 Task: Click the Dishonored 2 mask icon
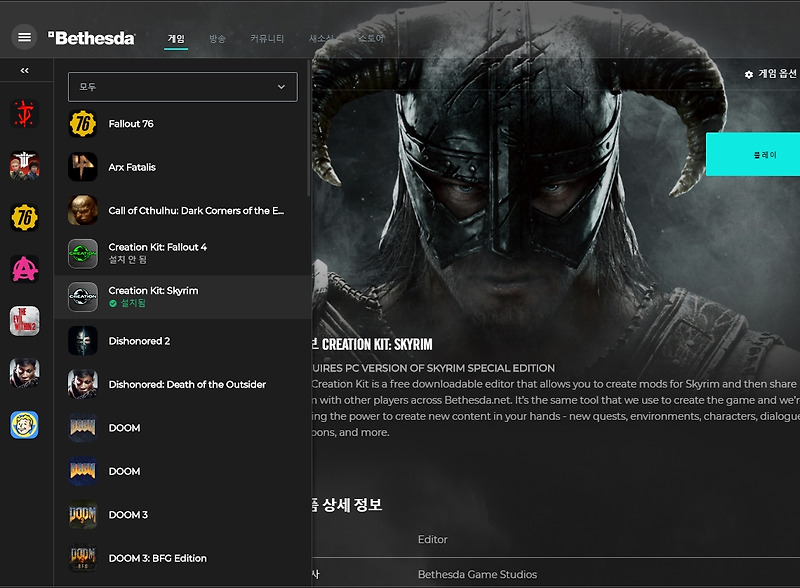[x=83, y=340]
